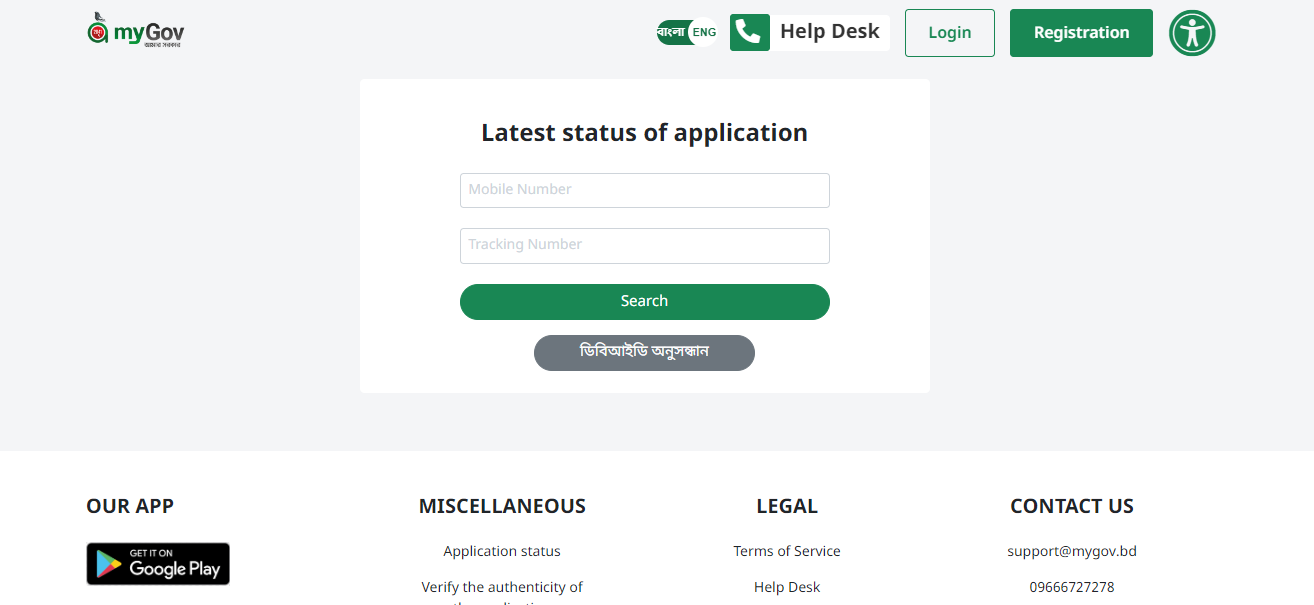Open the Help Desk footer link
1314x605 pixels.
click(787, 586)
